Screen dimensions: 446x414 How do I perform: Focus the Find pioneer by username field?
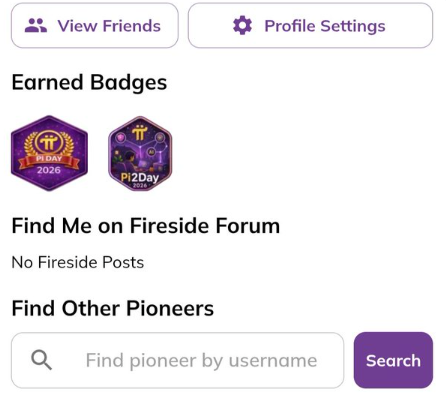click(x=177, y=360)
